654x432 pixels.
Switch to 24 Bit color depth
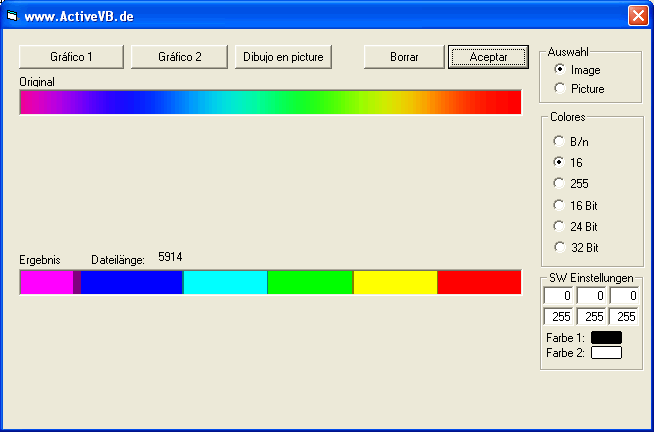point(559,226)
